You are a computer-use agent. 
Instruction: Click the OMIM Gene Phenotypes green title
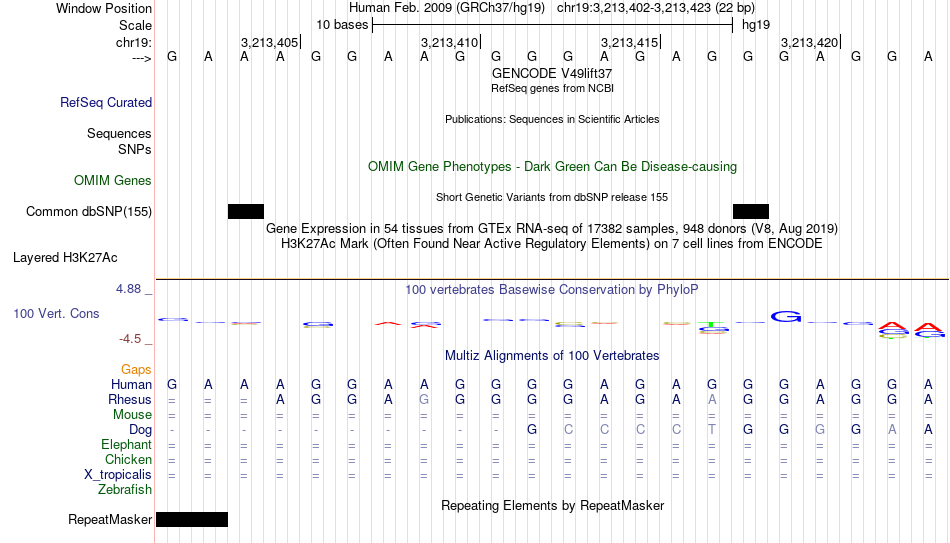pos(552,167)
